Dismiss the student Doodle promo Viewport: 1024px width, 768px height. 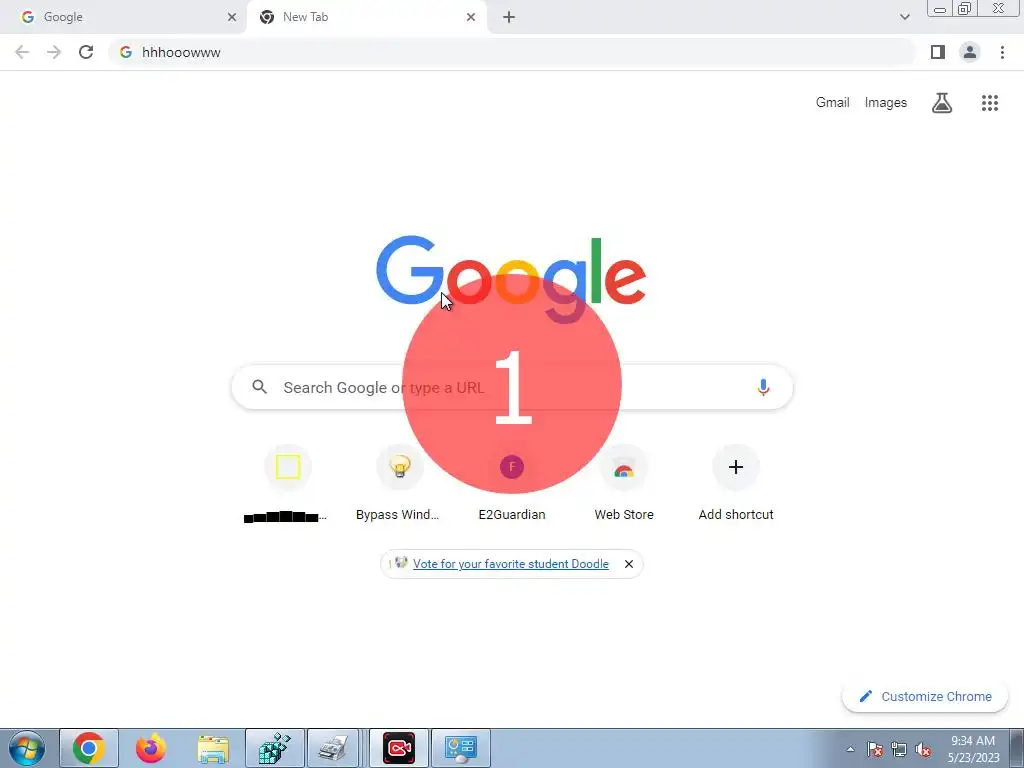(629, 564)
